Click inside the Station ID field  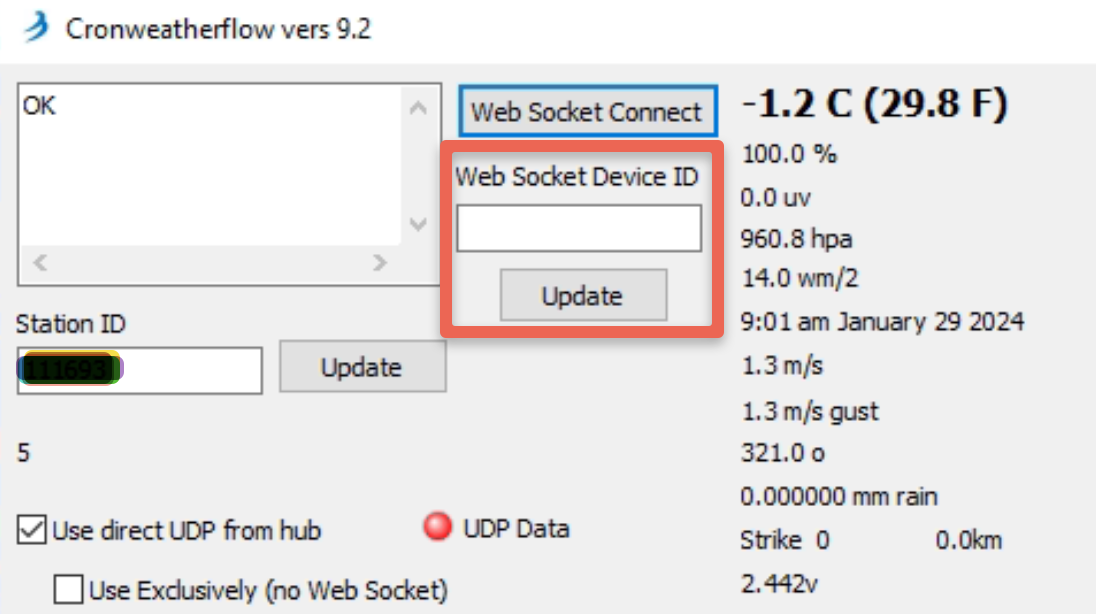pyautogui.click(x=140, y=370)
